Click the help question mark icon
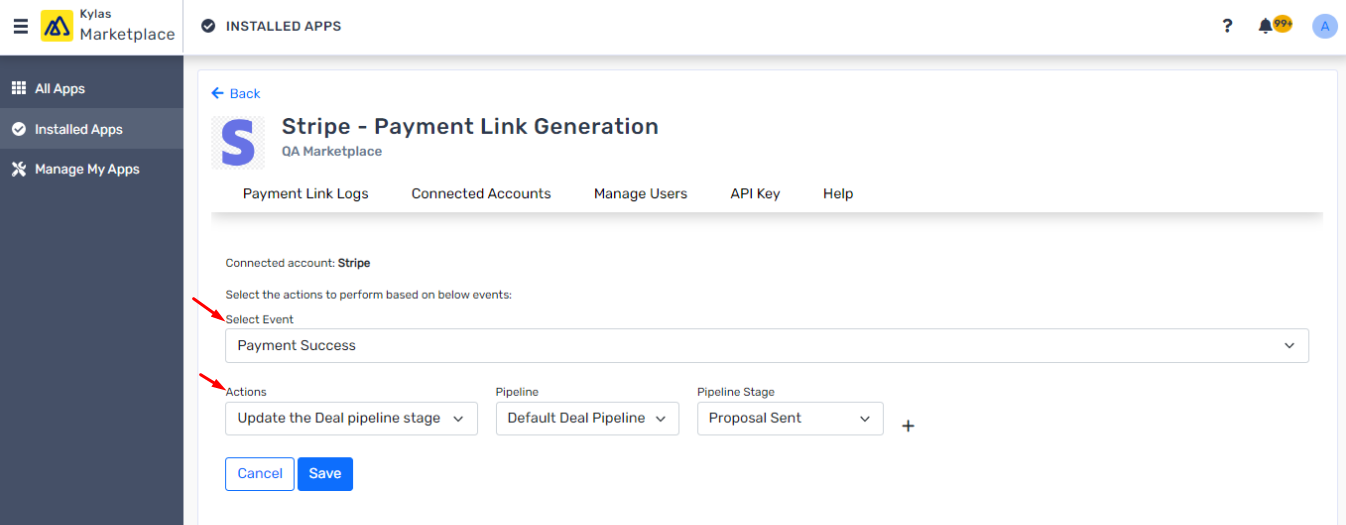1346x525 pixels. pos(1227,26)
